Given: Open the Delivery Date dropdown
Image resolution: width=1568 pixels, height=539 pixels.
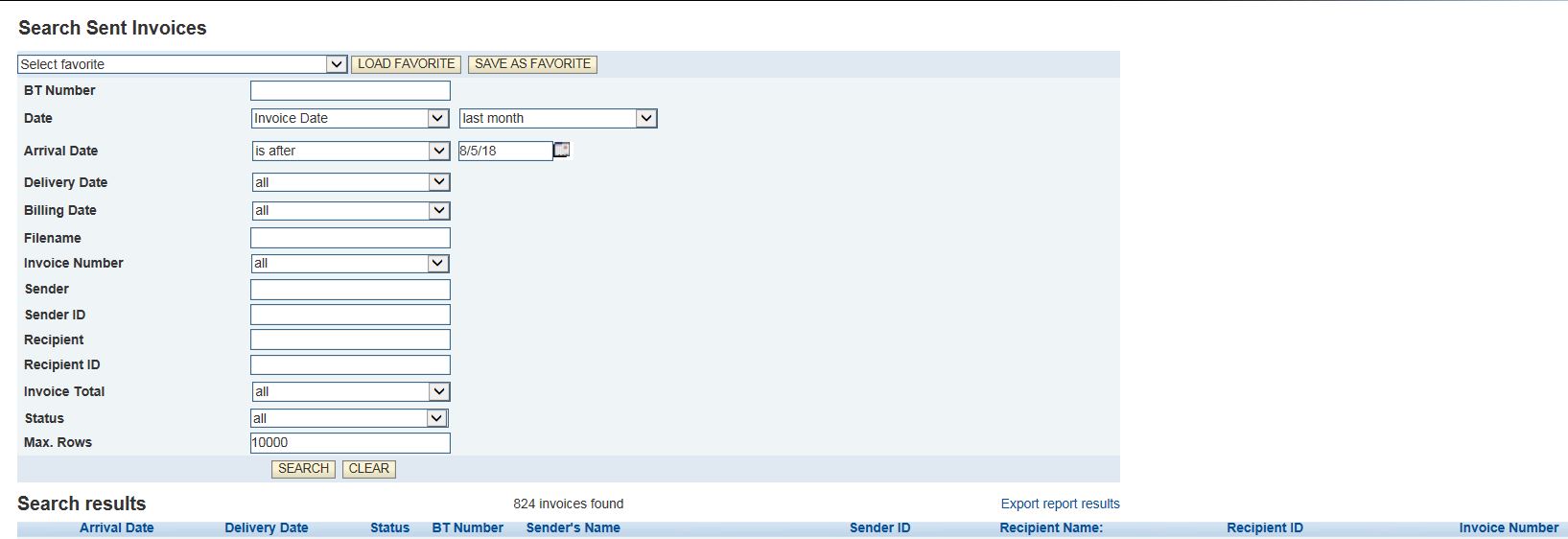Looking at the screenshot, I should (x=350, y=182).
